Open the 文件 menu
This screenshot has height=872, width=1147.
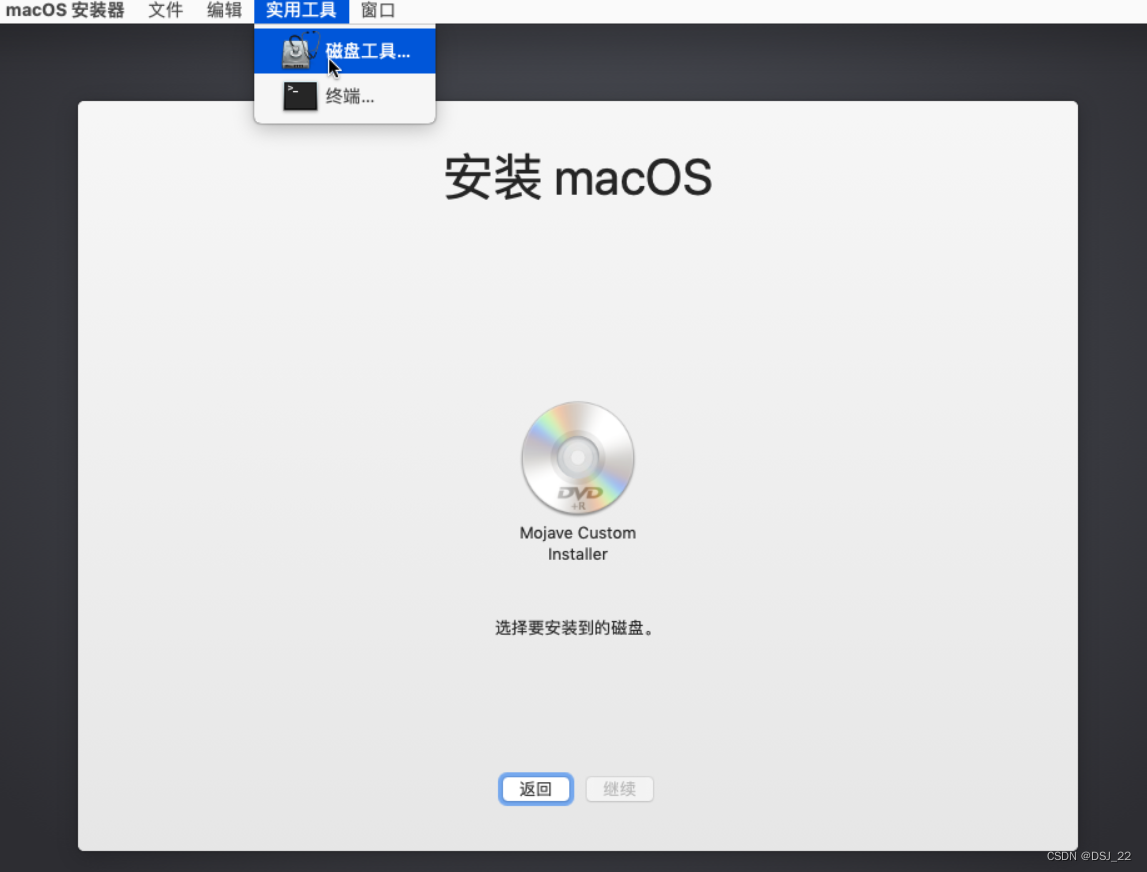point(165,10)
